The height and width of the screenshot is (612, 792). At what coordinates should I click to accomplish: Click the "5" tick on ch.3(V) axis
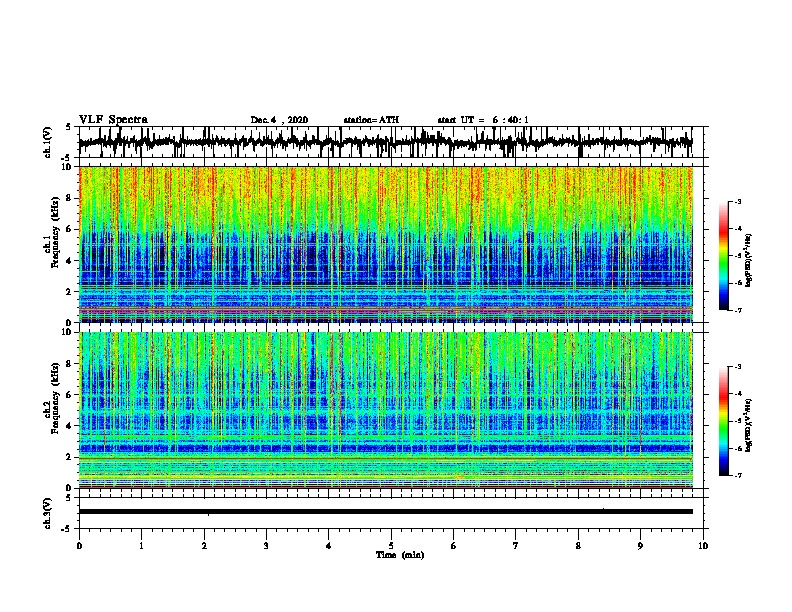pos(68,498)
